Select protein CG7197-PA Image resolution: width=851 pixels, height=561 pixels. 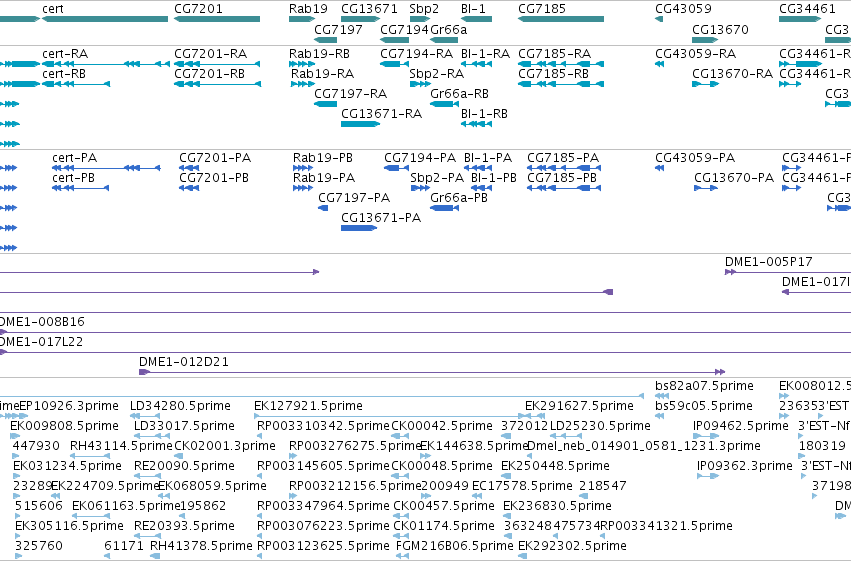(354, 198)
